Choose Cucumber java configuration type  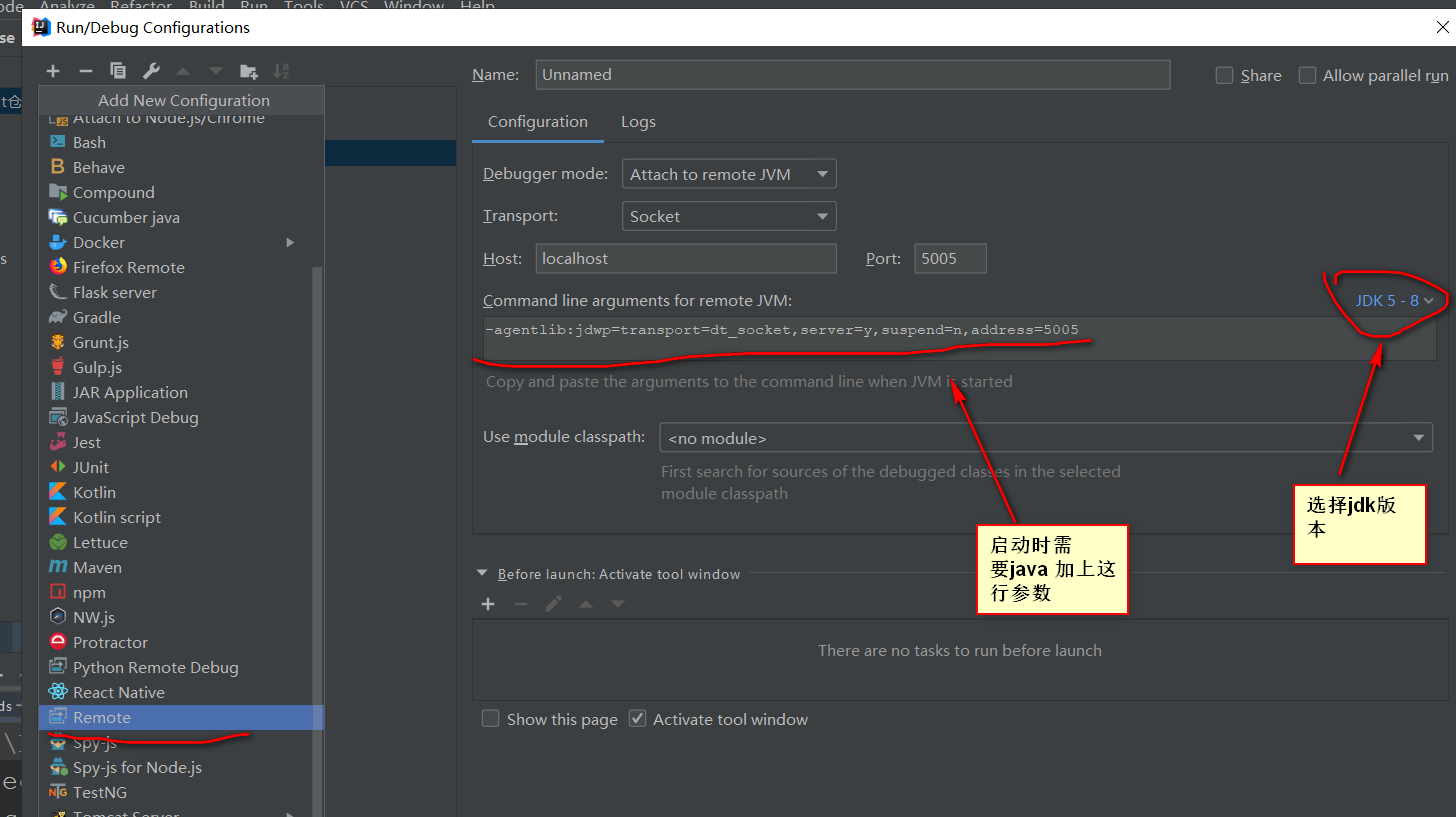coord(180,218)
